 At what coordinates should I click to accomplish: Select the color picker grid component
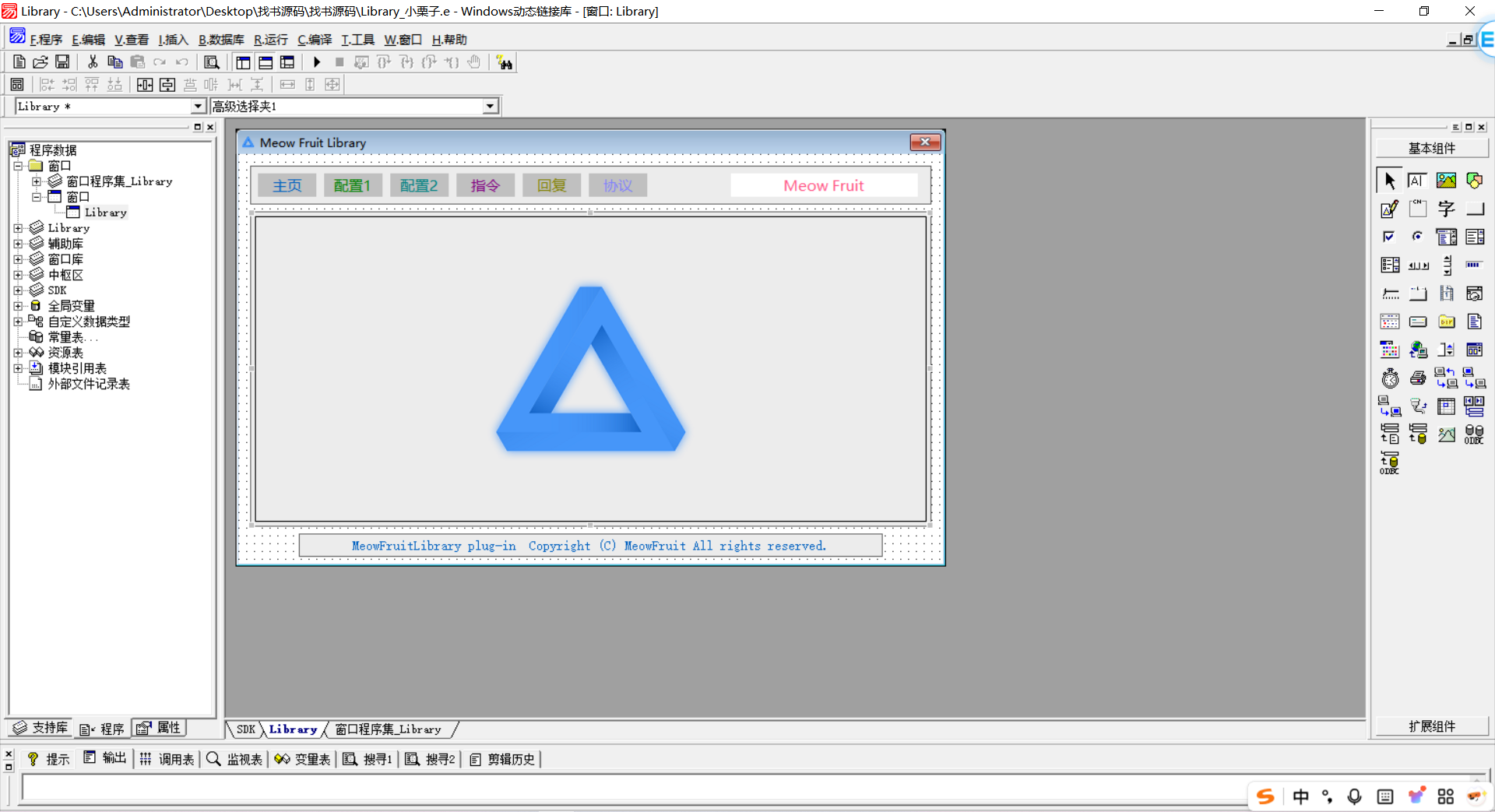(x=1390, y=350)
